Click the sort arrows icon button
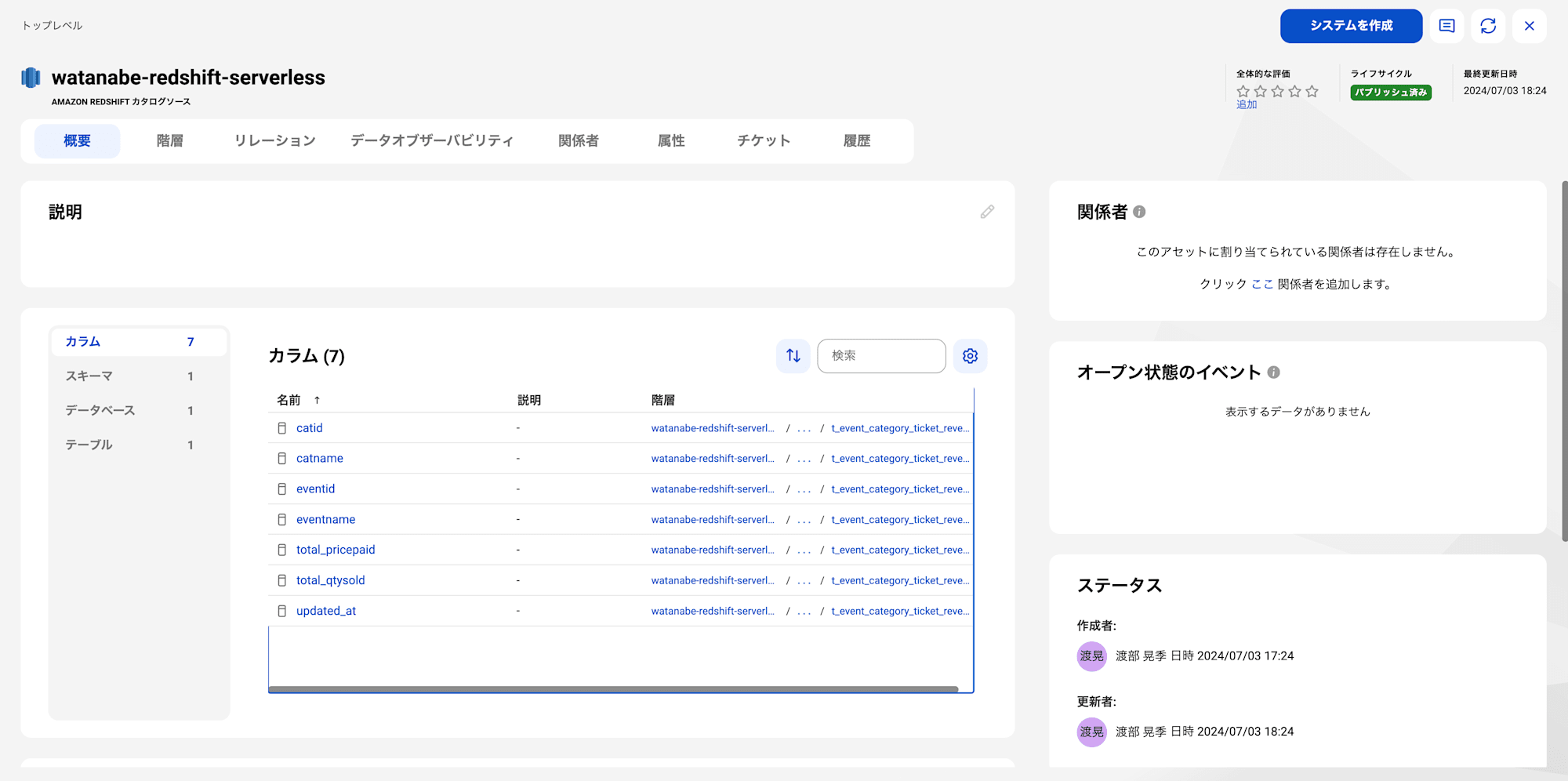Screen dimensions: 1568x781 [793, 356]
